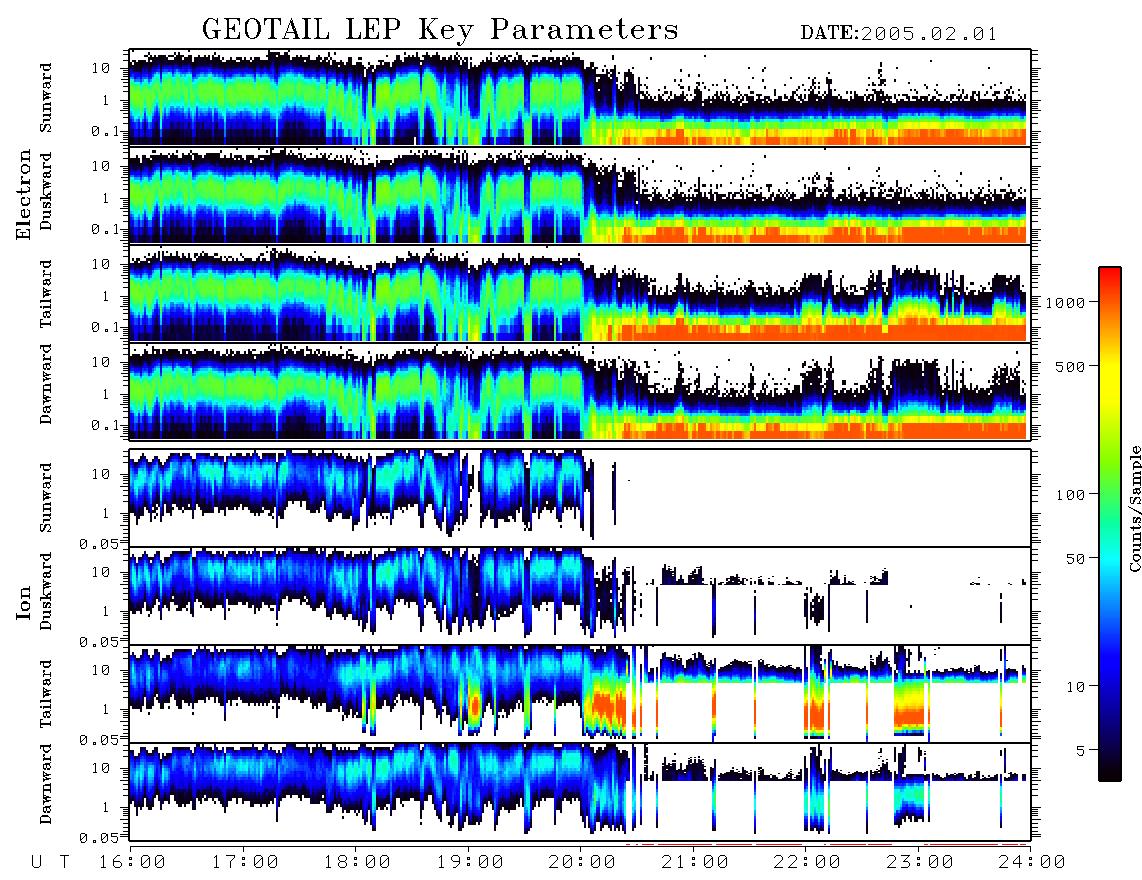Click the title GEOTAIL LEP Key Parameters
The image size is (1142, 880).
point(440,30)
